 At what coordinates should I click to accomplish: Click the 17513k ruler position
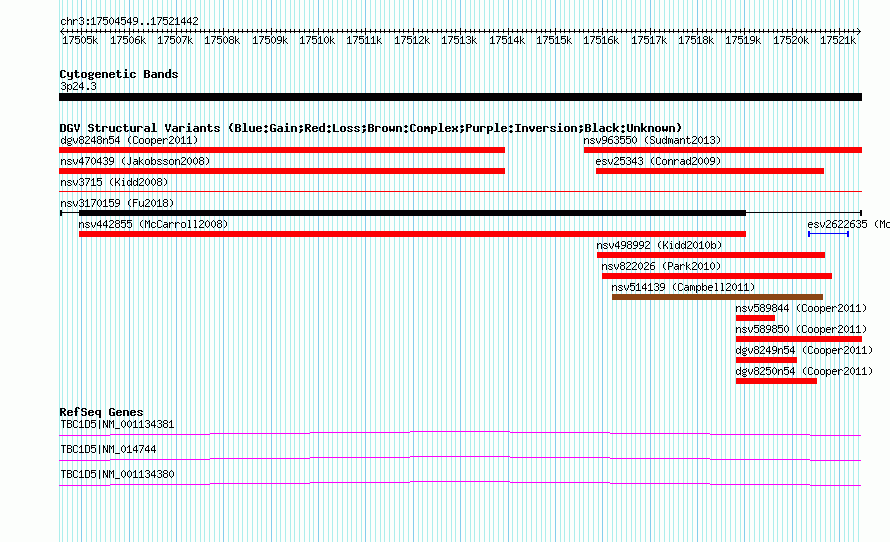click(459, 40)
